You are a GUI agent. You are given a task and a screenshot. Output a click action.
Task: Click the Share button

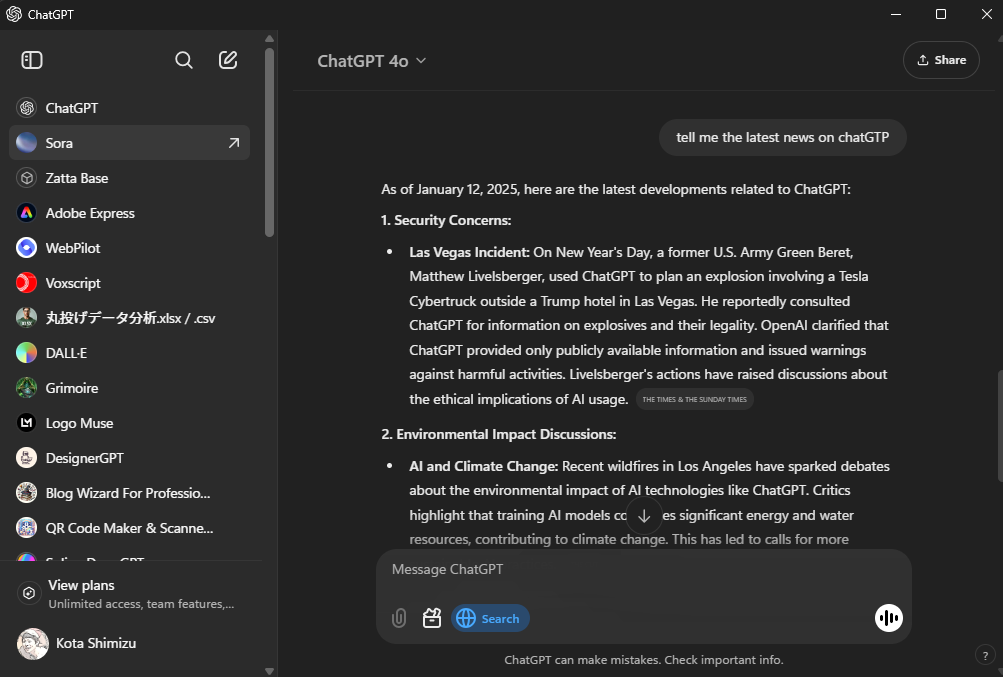941,60
